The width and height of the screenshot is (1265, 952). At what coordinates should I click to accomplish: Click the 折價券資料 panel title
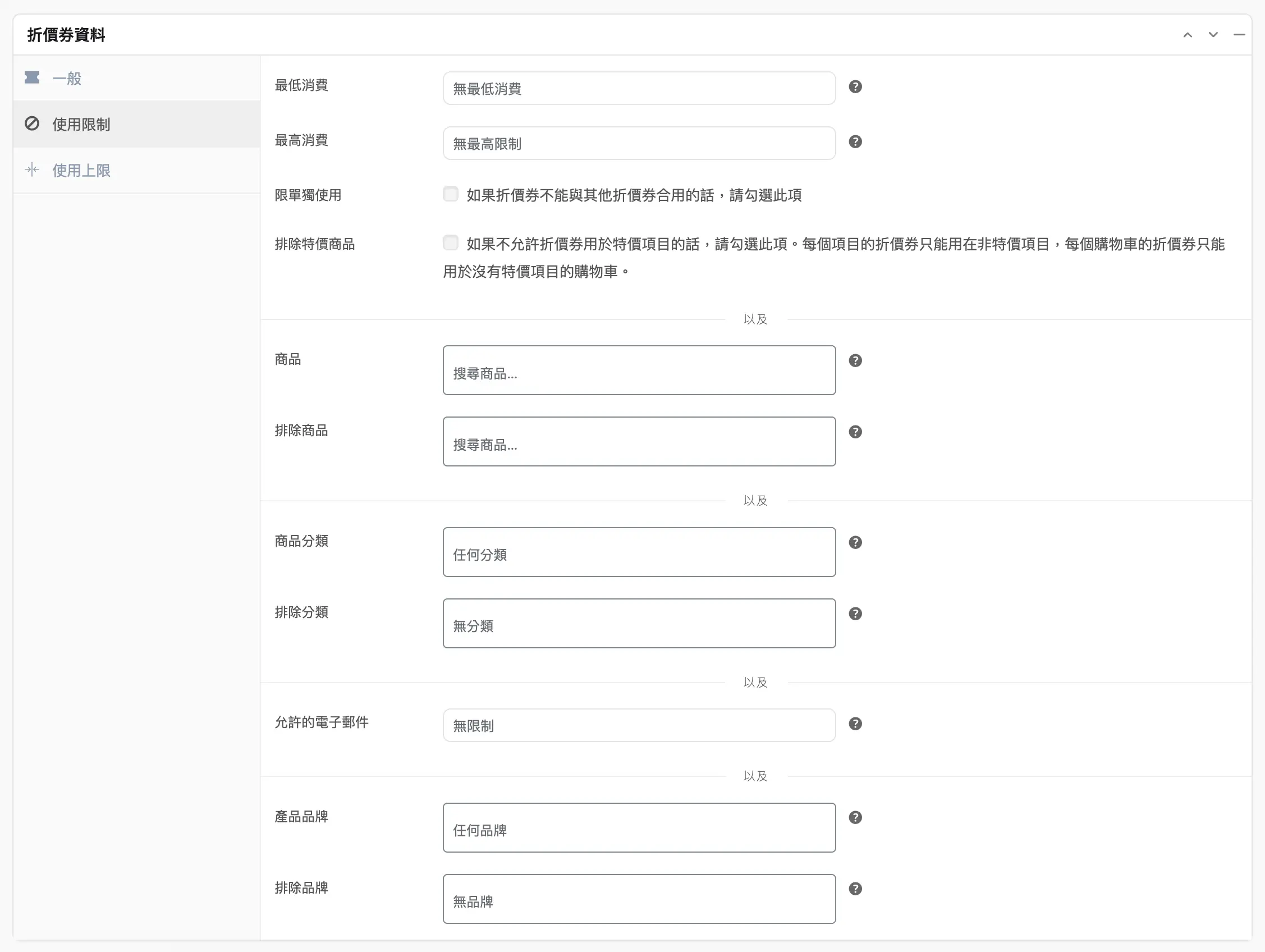click(x=66, y=35)
